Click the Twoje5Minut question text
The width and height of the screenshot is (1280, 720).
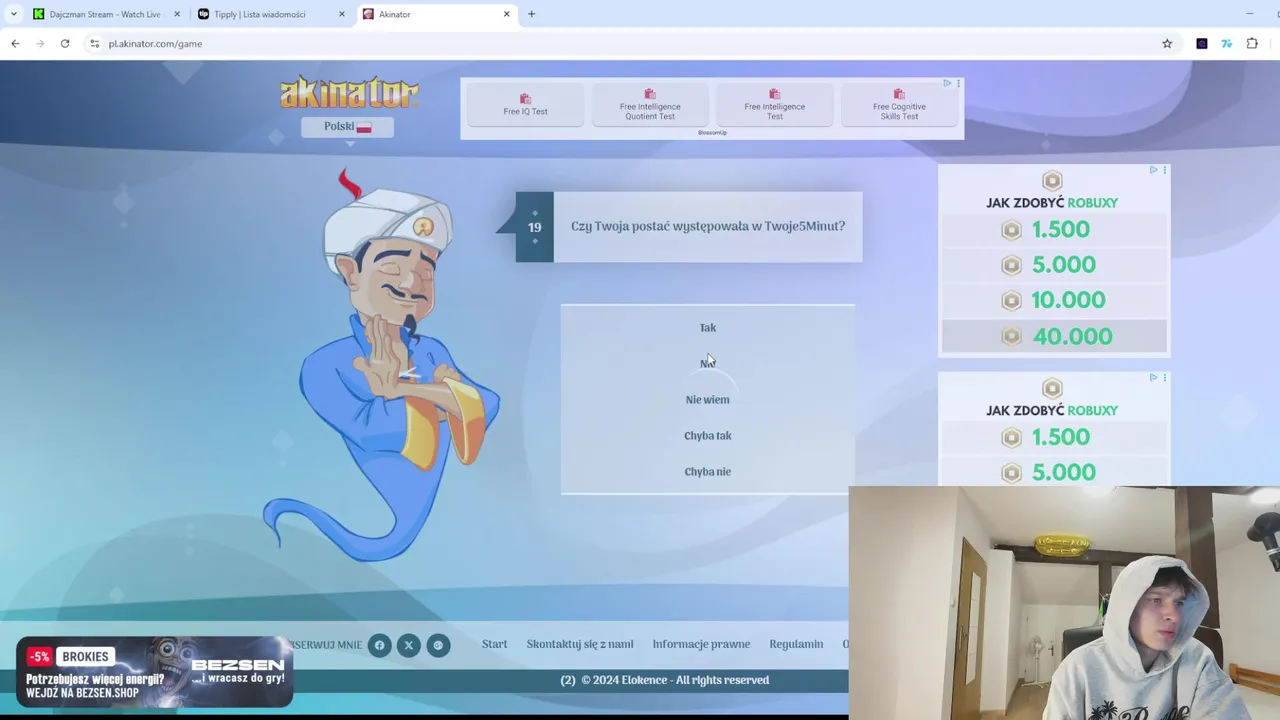(708, 226)
